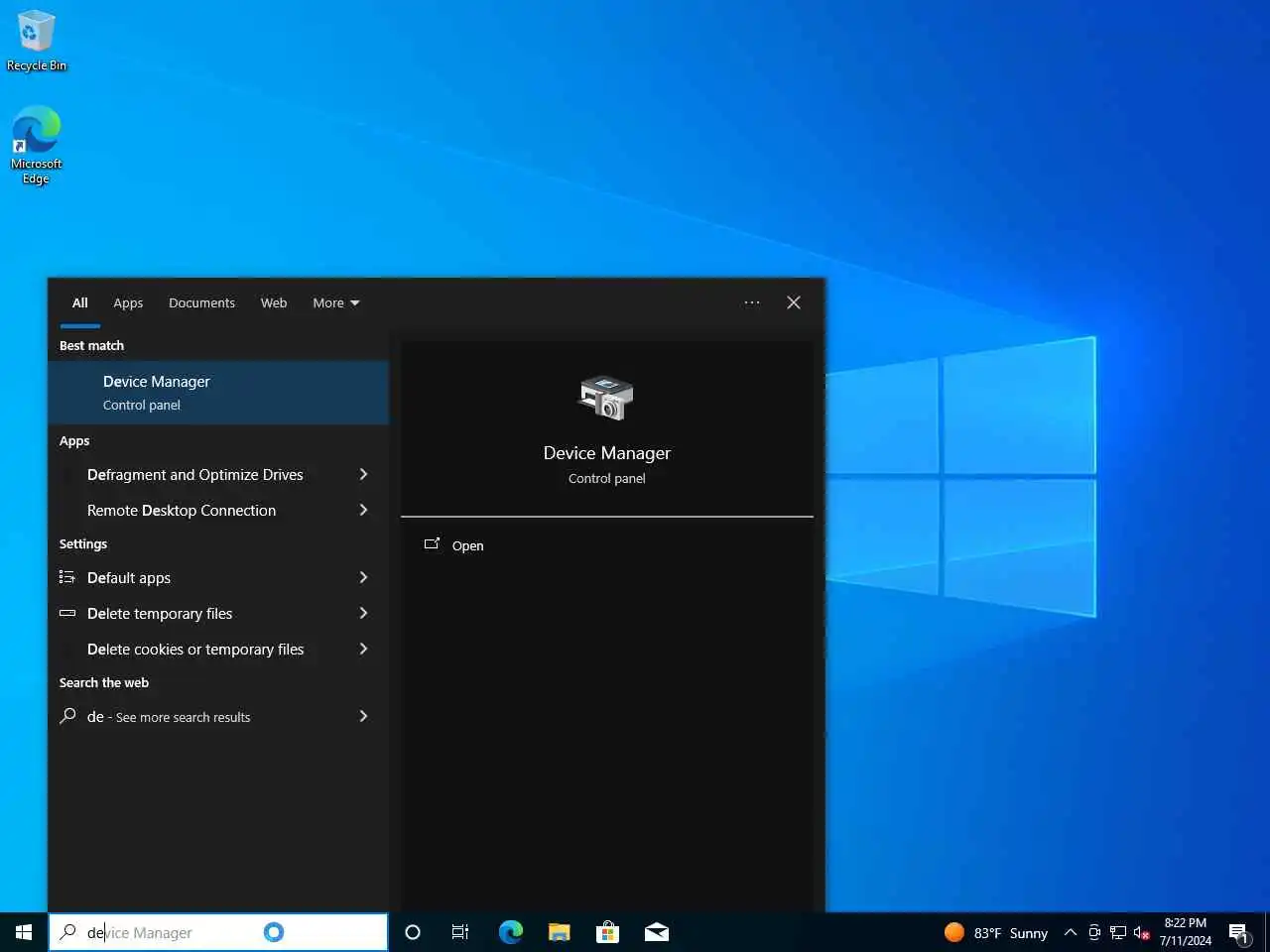This screenshot has width=1270, height=952.
Task: Select Delete cookies or temporary files result
Action: [x=196, y=650]
